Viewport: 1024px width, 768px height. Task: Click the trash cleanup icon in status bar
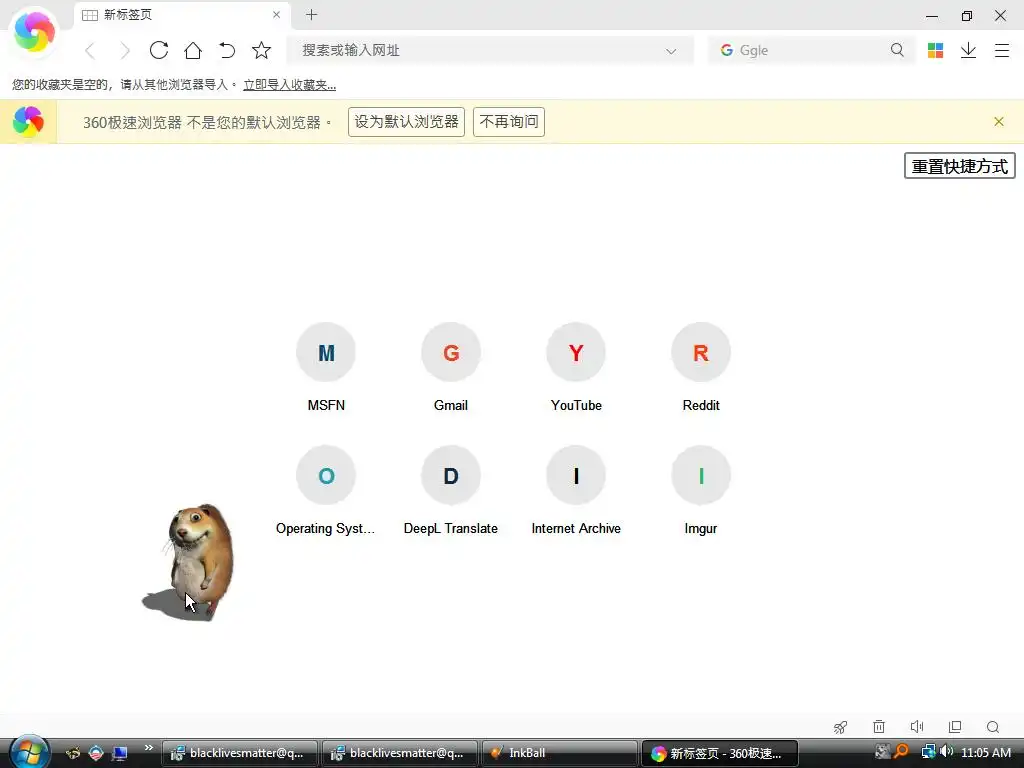879,727
